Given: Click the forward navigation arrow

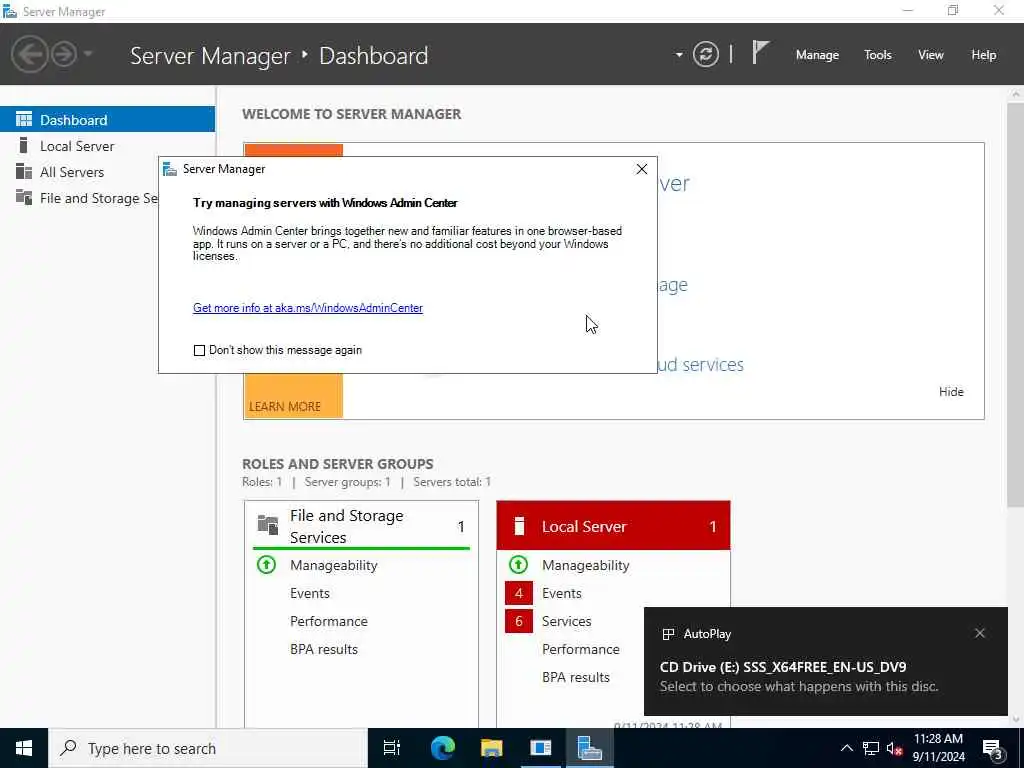Looking at the screenshot, I should point(63,54).
